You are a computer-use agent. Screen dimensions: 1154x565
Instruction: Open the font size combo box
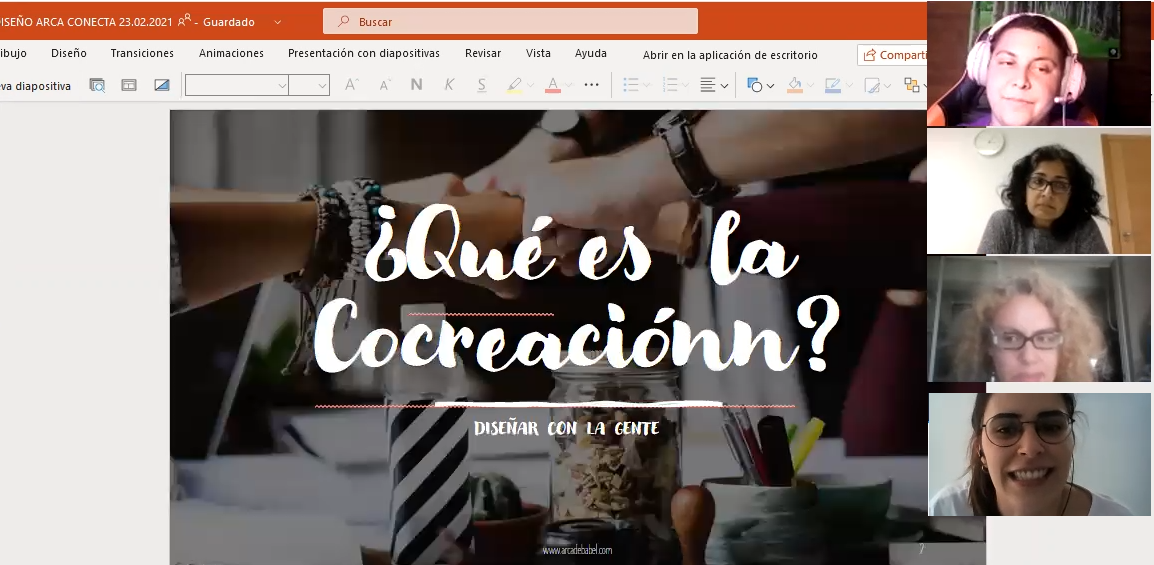point(308,85)
